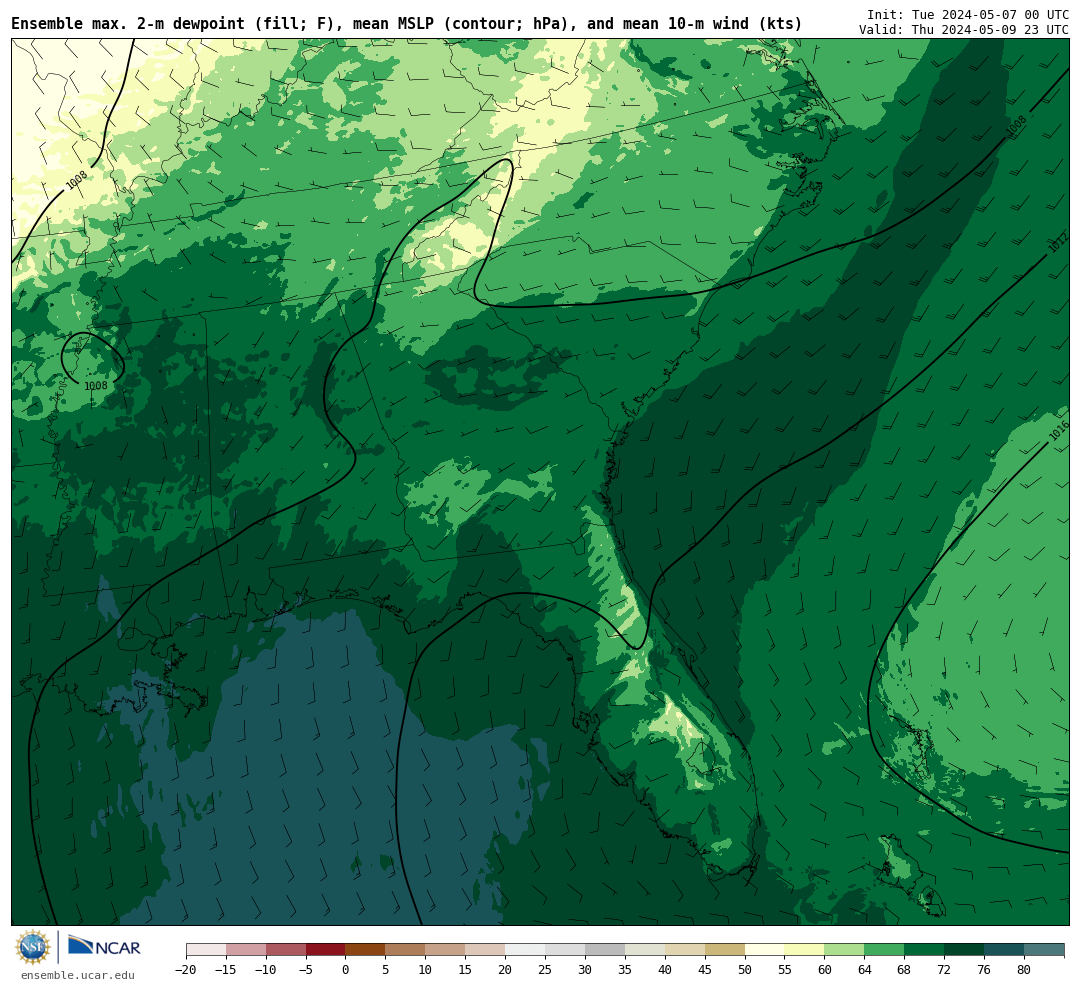The height and width of the screenshot is (988, 1080).
Task: Pick the colorbar swatch between 35 and 40
Action: 645,950
